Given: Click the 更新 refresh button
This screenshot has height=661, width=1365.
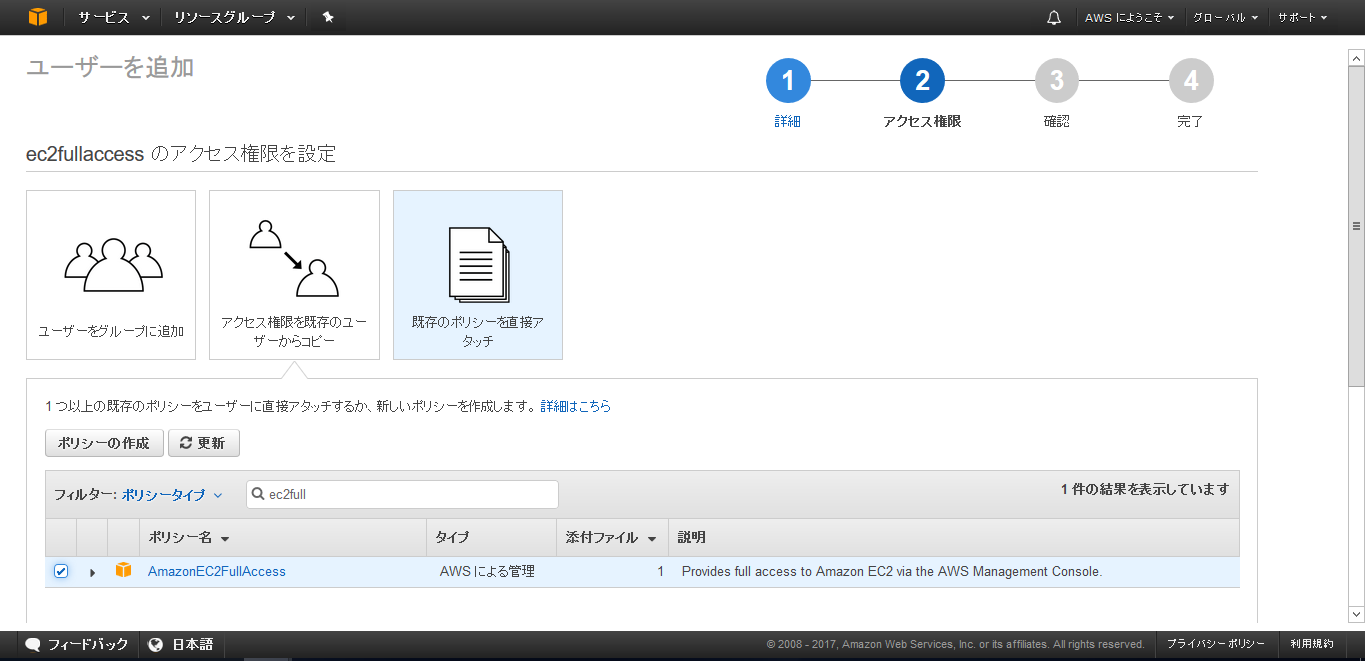Looking at the screenshot, I should click(204, 443).
